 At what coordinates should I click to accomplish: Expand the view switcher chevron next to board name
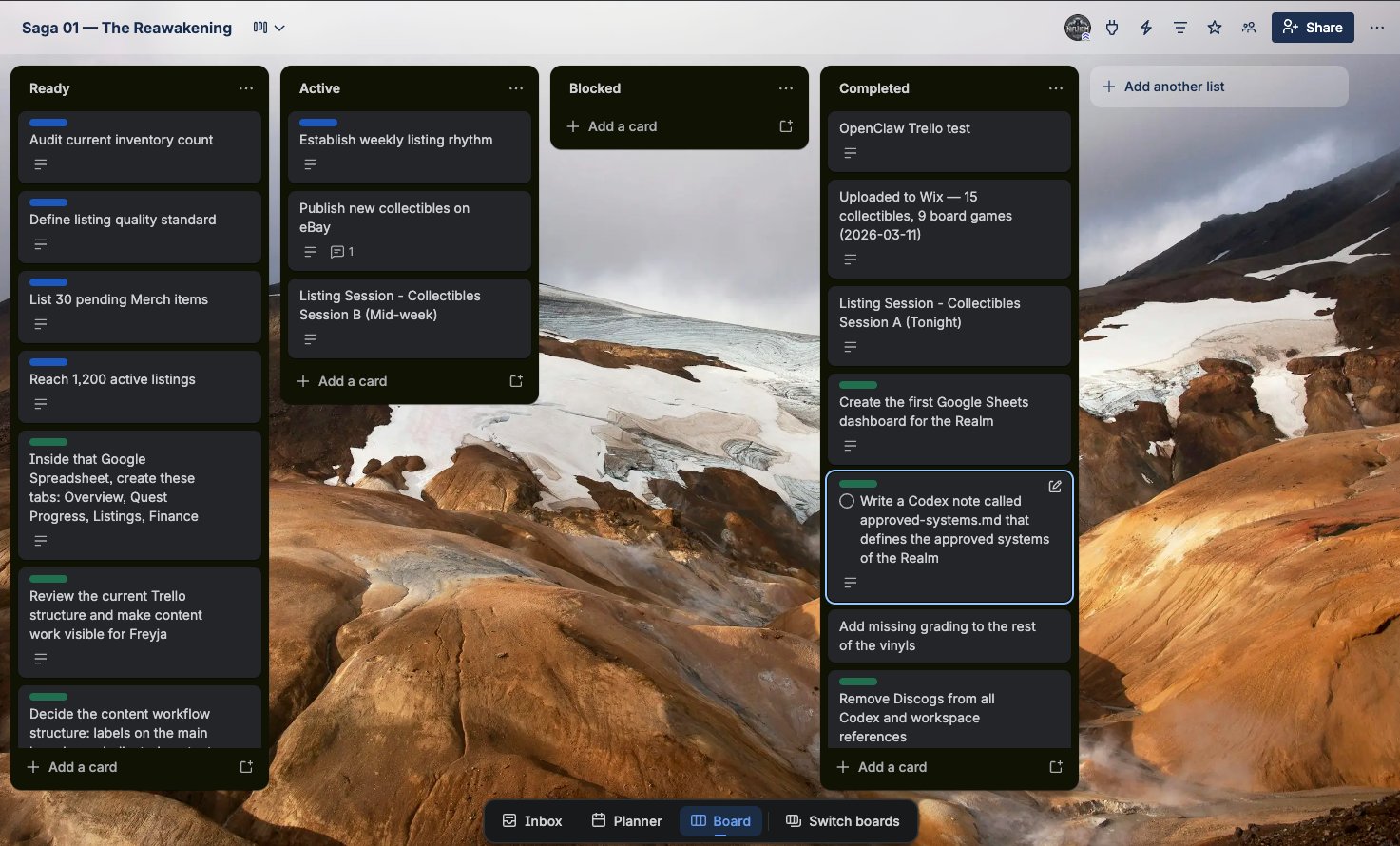click(x=280, y=28)
